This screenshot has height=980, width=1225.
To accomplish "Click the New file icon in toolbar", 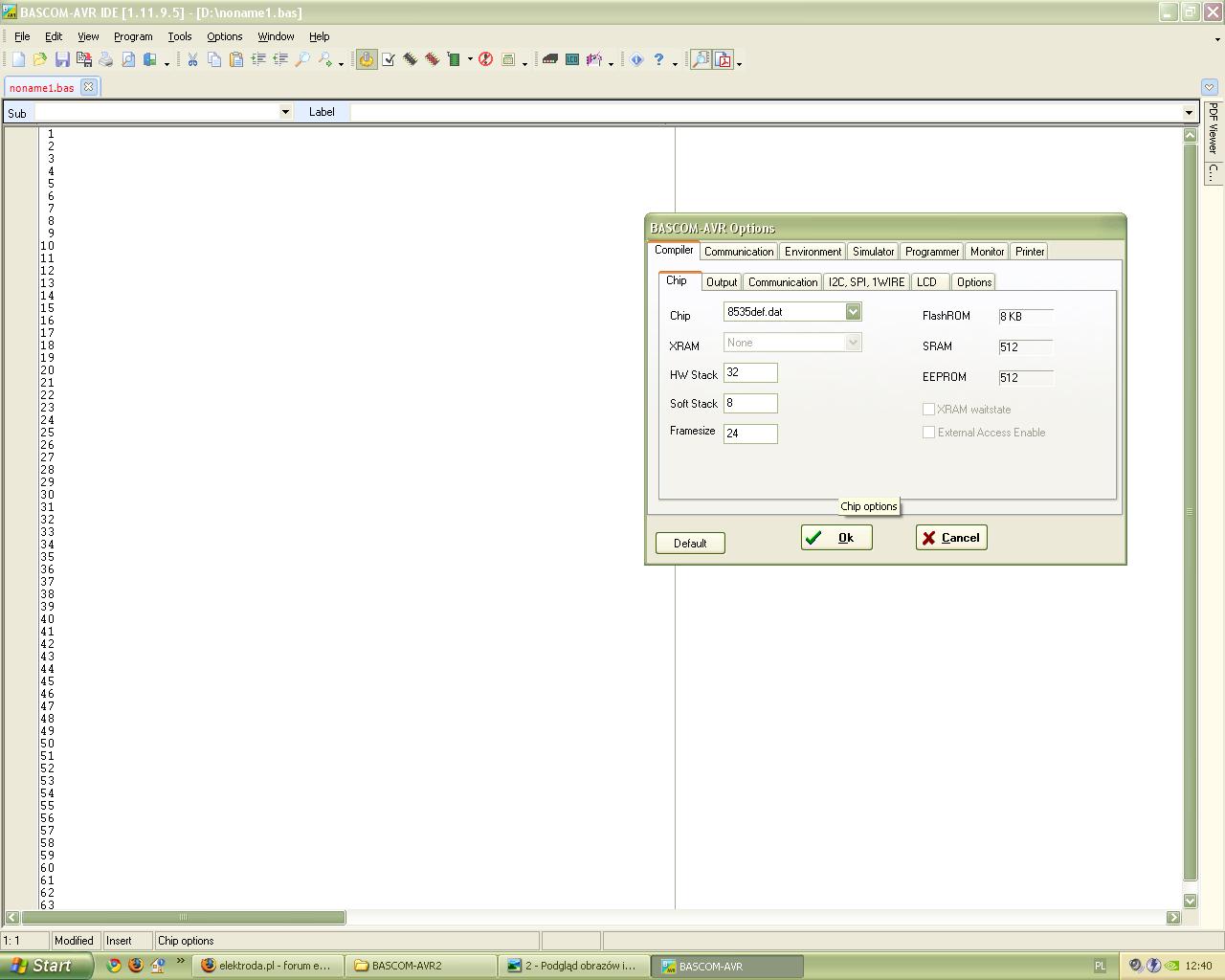I will (18, 59).
